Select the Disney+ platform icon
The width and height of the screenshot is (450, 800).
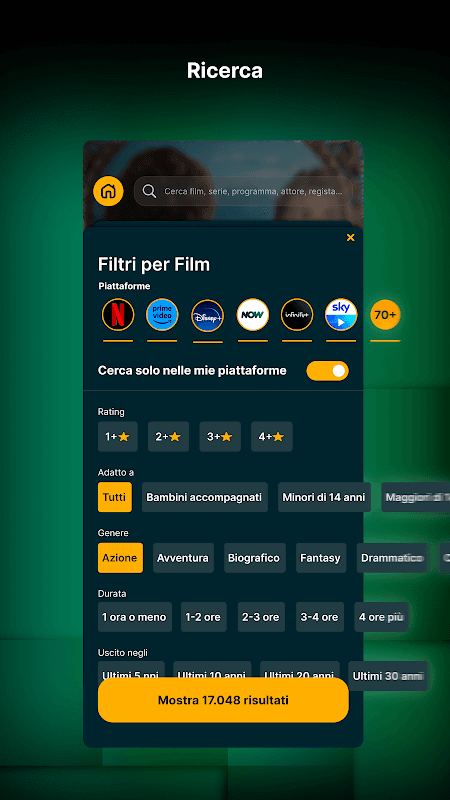(x=208, y=316)
